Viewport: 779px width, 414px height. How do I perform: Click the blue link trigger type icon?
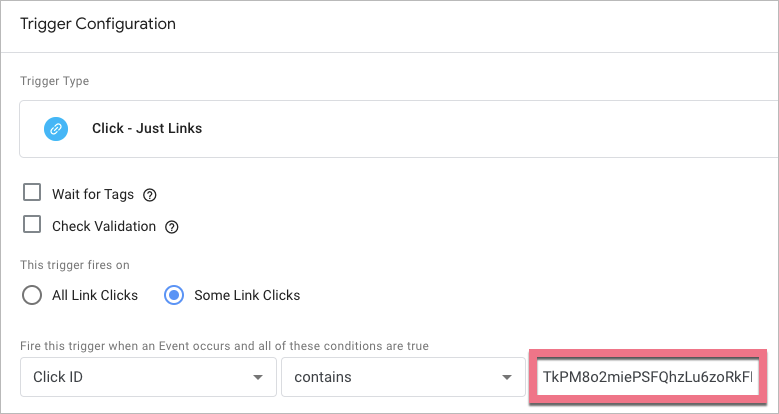(56, 129)
